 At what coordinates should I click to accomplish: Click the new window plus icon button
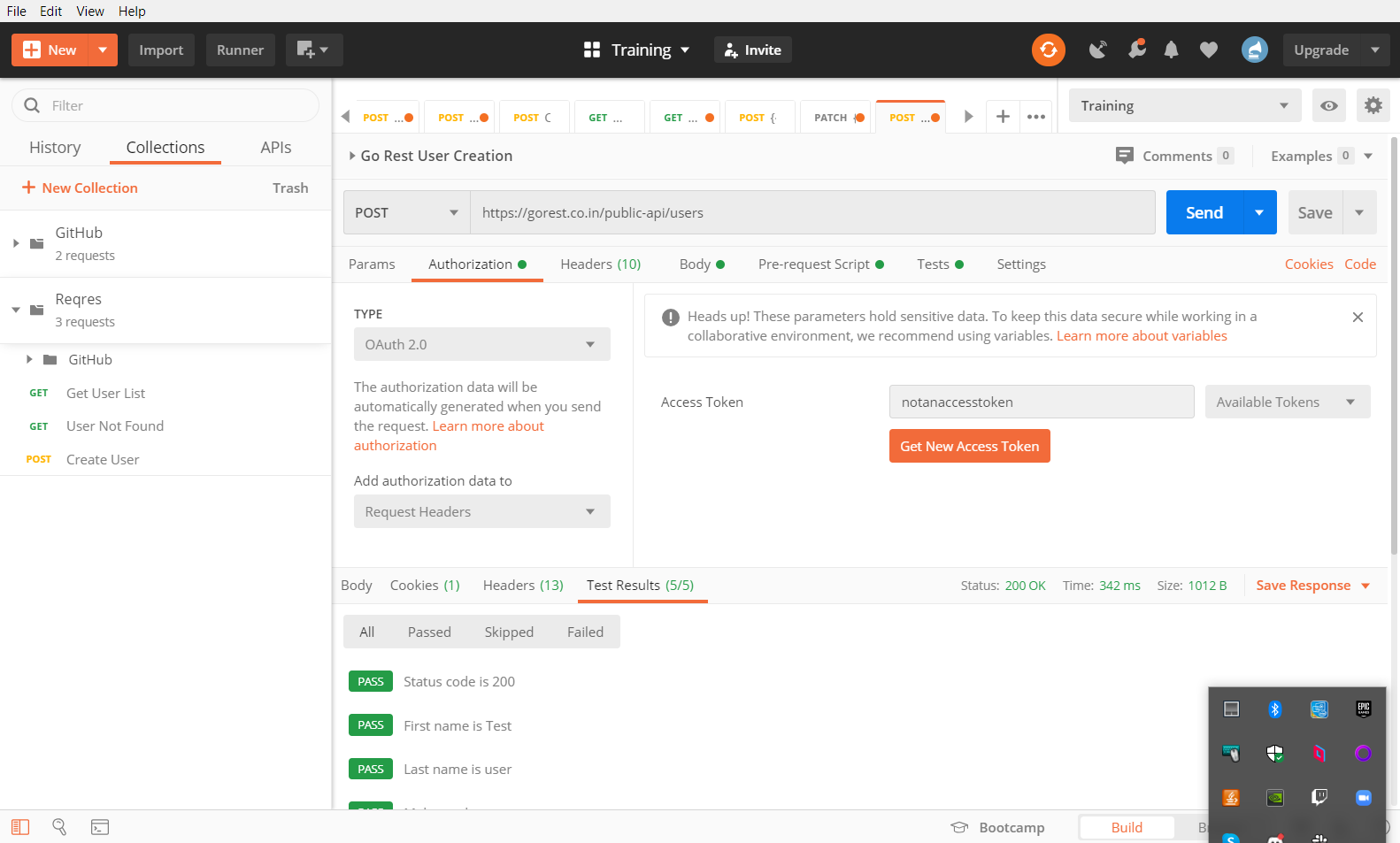coord(312,50)
